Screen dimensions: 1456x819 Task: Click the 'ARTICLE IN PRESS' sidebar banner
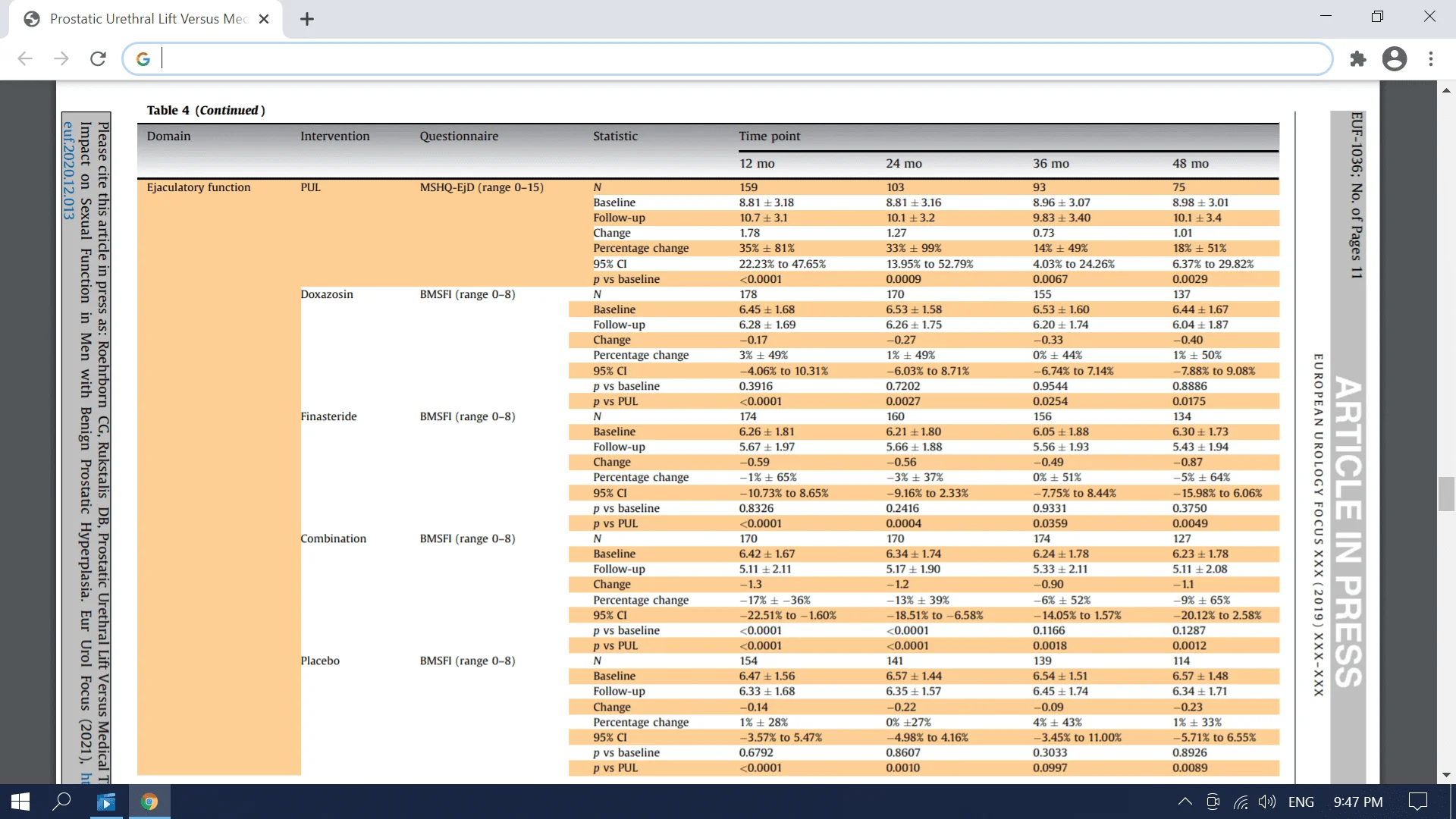1348,532
